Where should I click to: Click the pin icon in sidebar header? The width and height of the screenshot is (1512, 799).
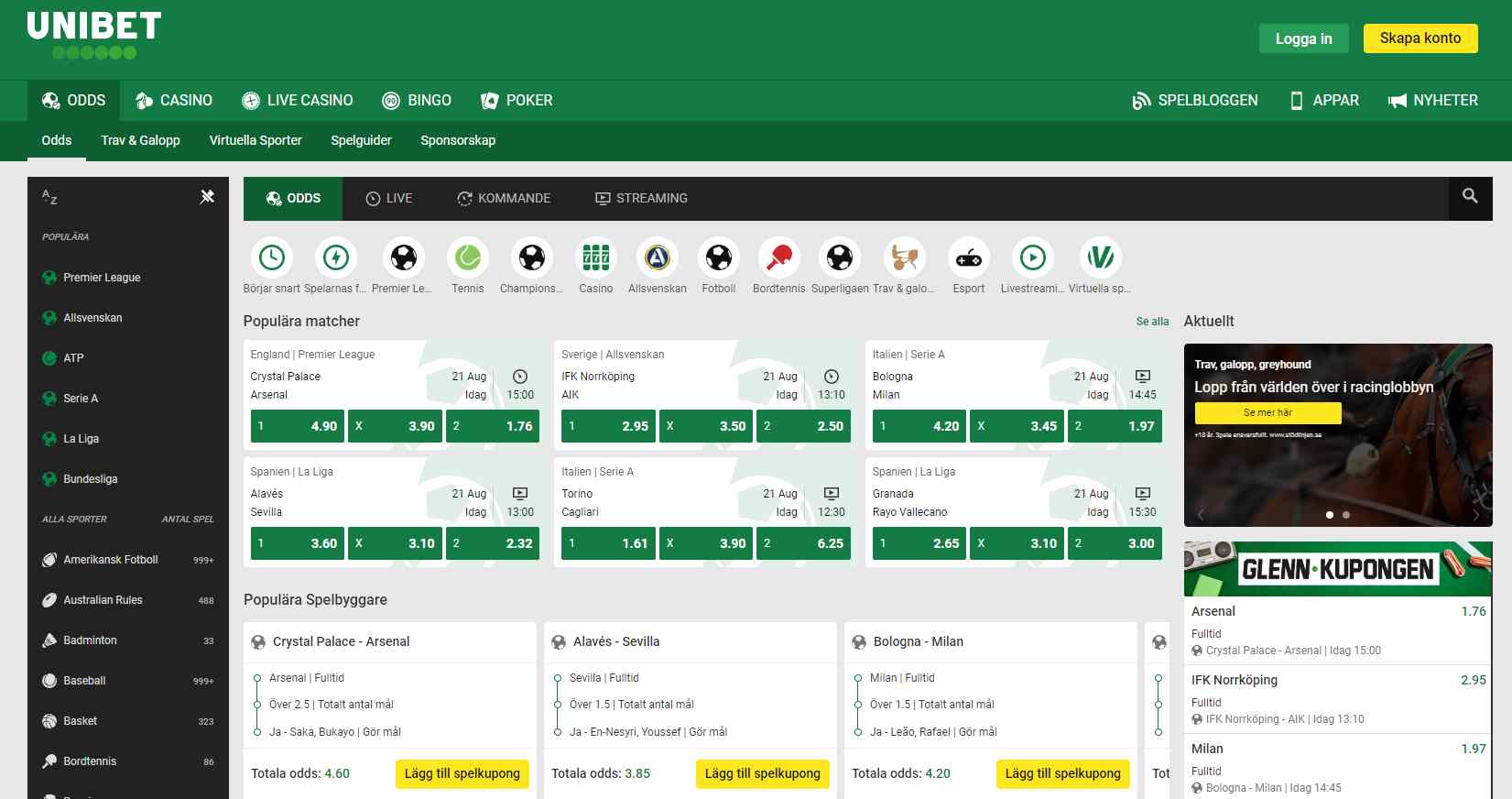207,196
